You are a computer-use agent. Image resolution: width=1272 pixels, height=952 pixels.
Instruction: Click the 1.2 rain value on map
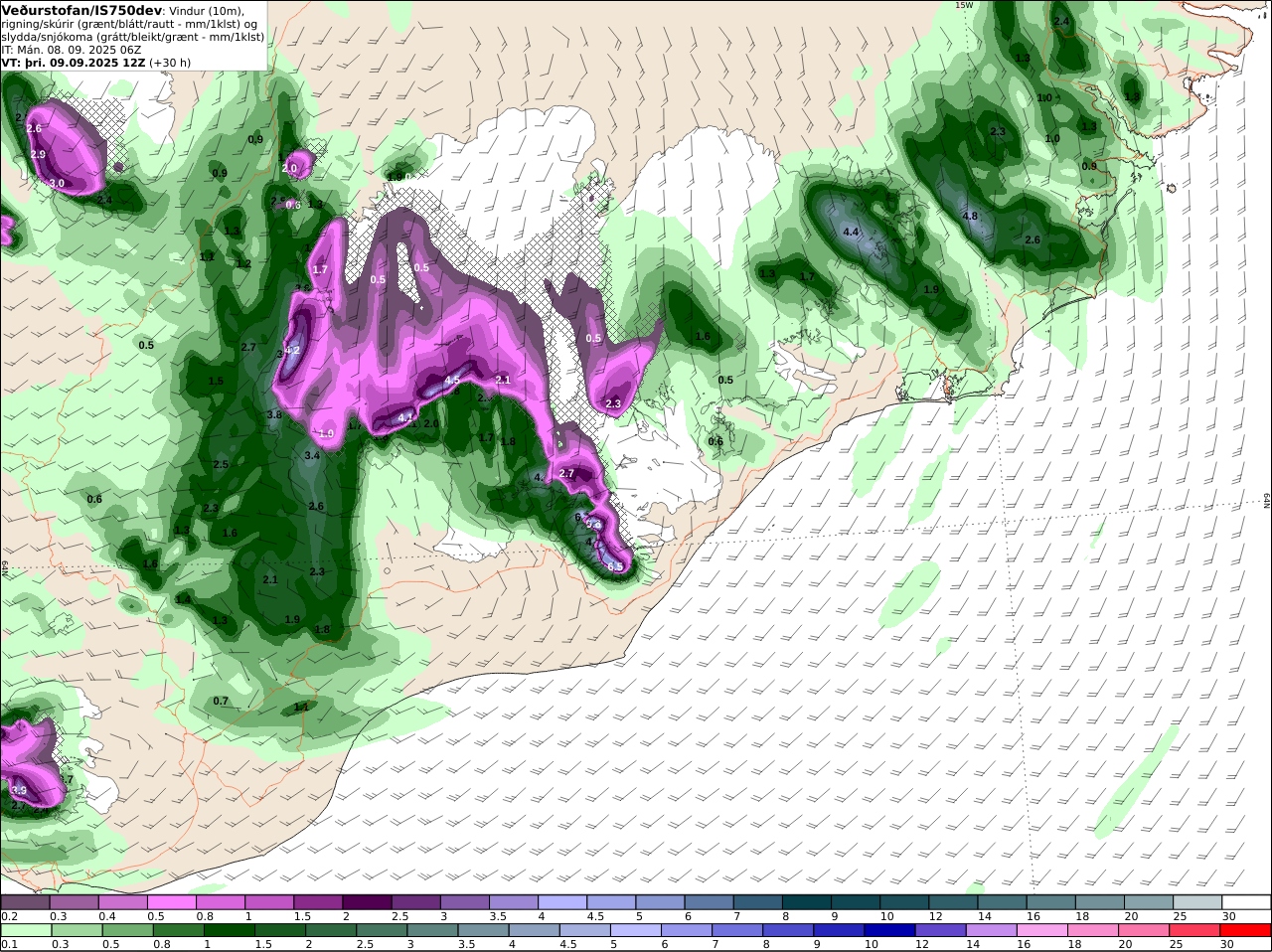[242, 263]
